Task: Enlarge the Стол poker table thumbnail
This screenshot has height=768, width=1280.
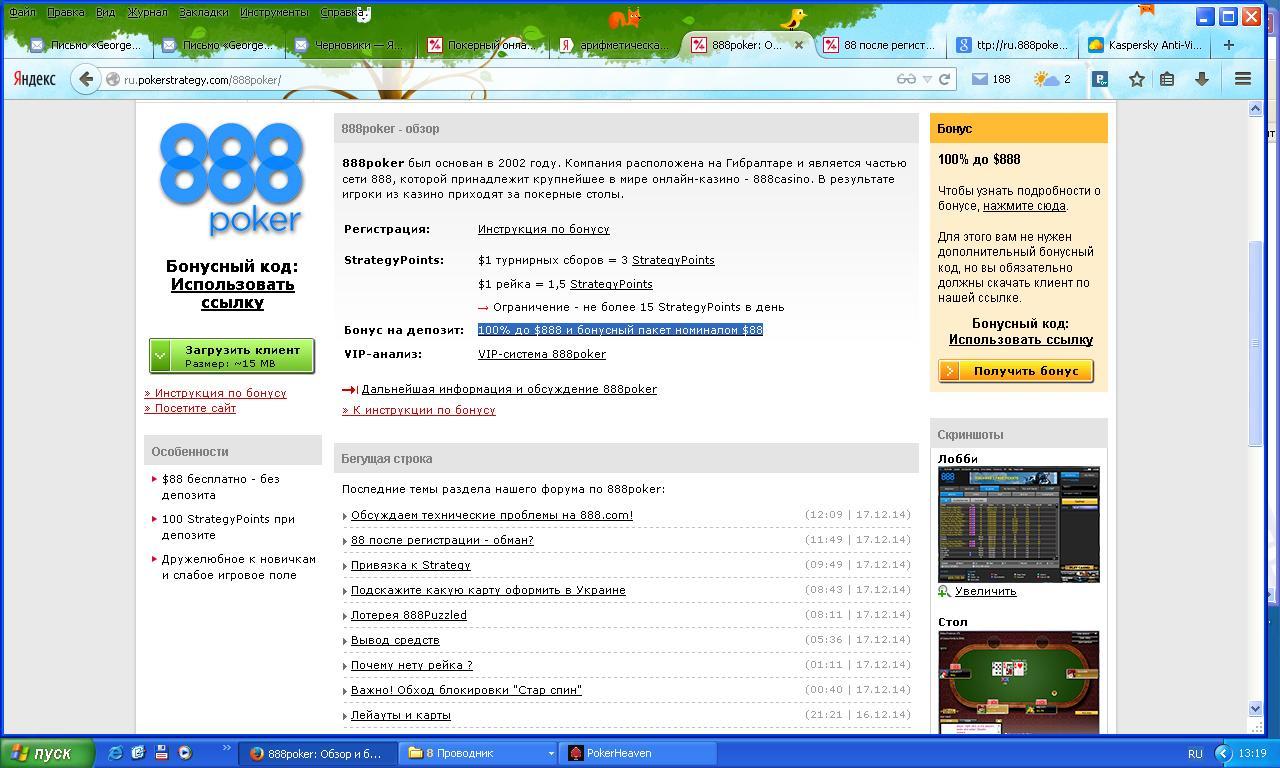Action: point(1019,682)
